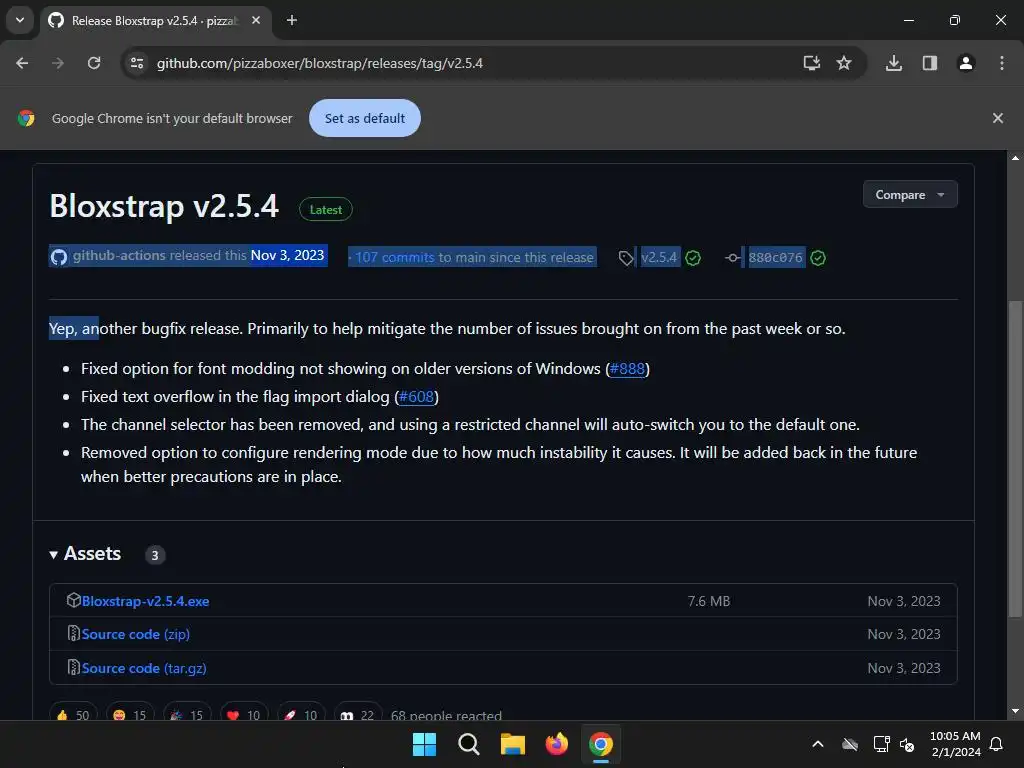Click the browser back arrow
This screenshot has height=768, width=1024.
tap(22, 63)
